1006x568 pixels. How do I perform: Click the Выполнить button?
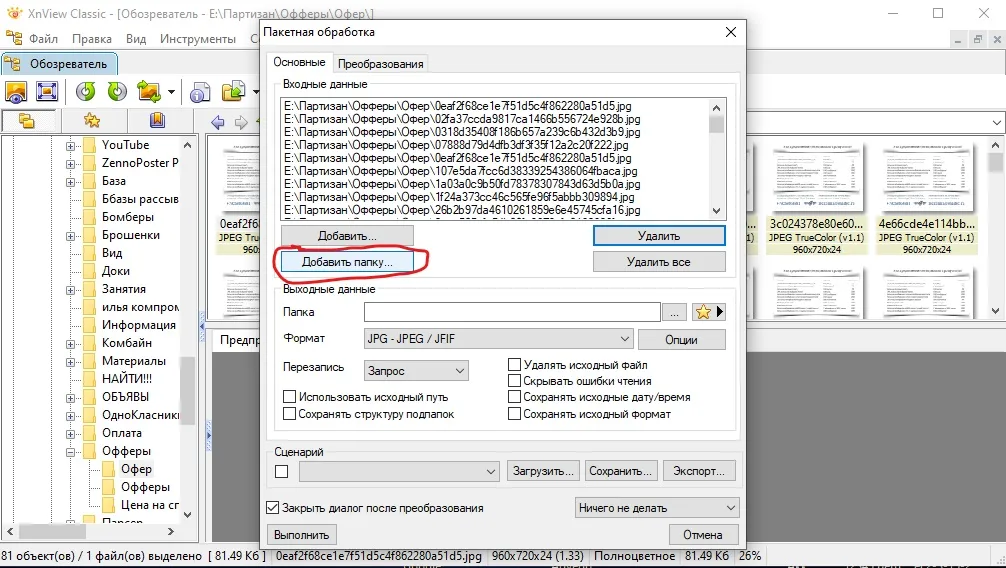pyautogui.click(x=302, y=535)
